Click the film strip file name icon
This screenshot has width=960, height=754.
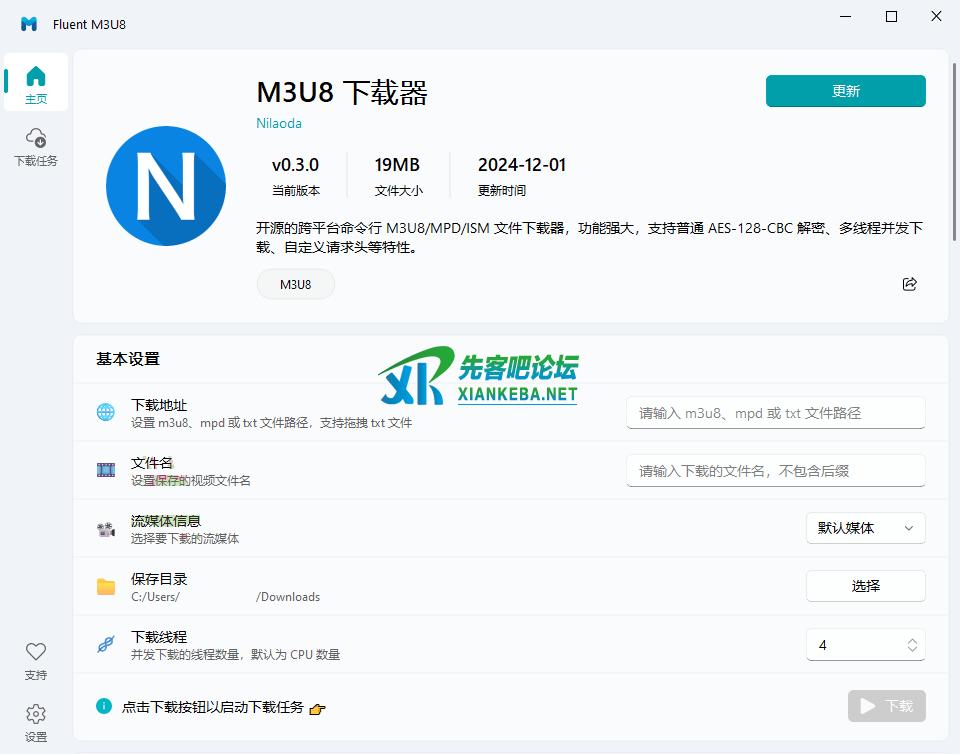tap(106, 470)
